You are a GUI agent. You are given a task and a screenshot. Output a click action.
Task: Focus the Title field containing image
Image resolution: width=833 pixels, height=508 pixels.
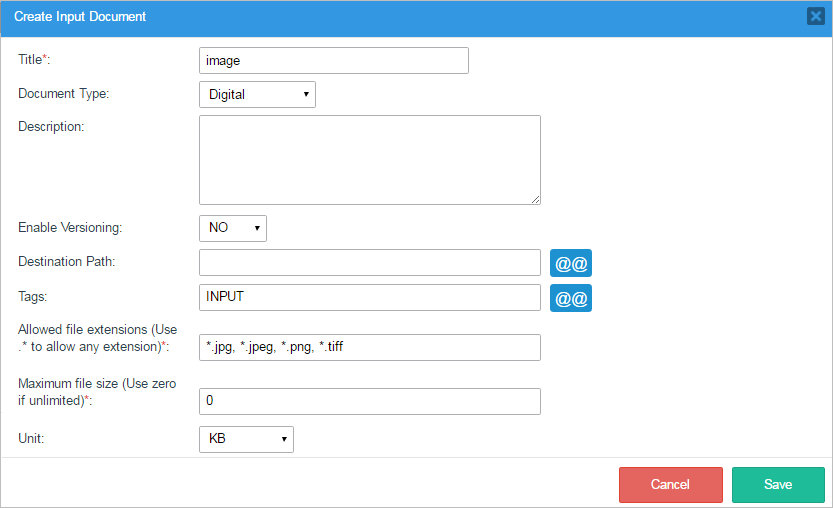coord(333,61)
